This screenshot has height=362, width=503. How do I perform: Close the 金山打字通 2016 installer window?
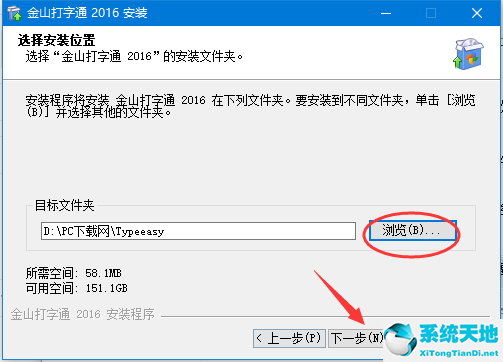click(x=477, y=13)
